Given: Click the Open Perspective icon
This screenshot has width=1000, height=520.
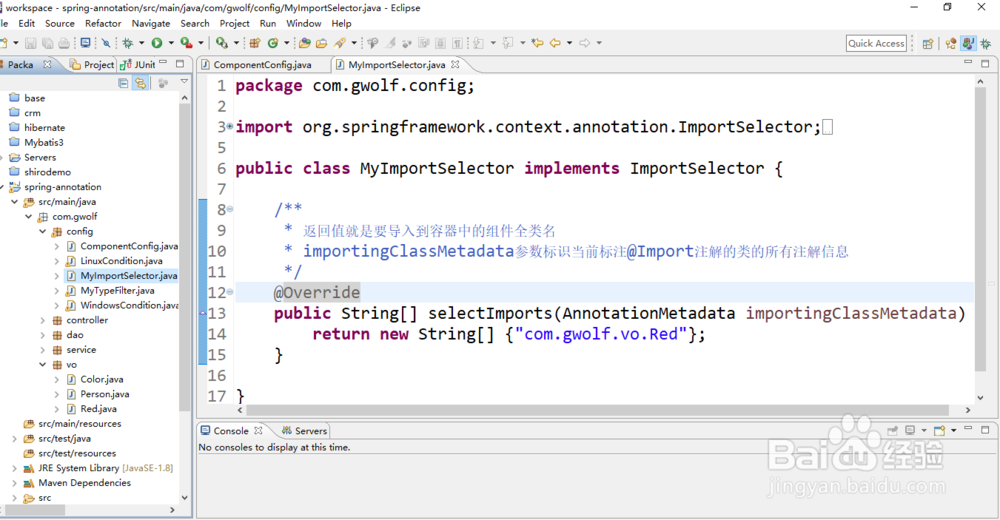Looking at the screenshot, I should coord(928,43).
